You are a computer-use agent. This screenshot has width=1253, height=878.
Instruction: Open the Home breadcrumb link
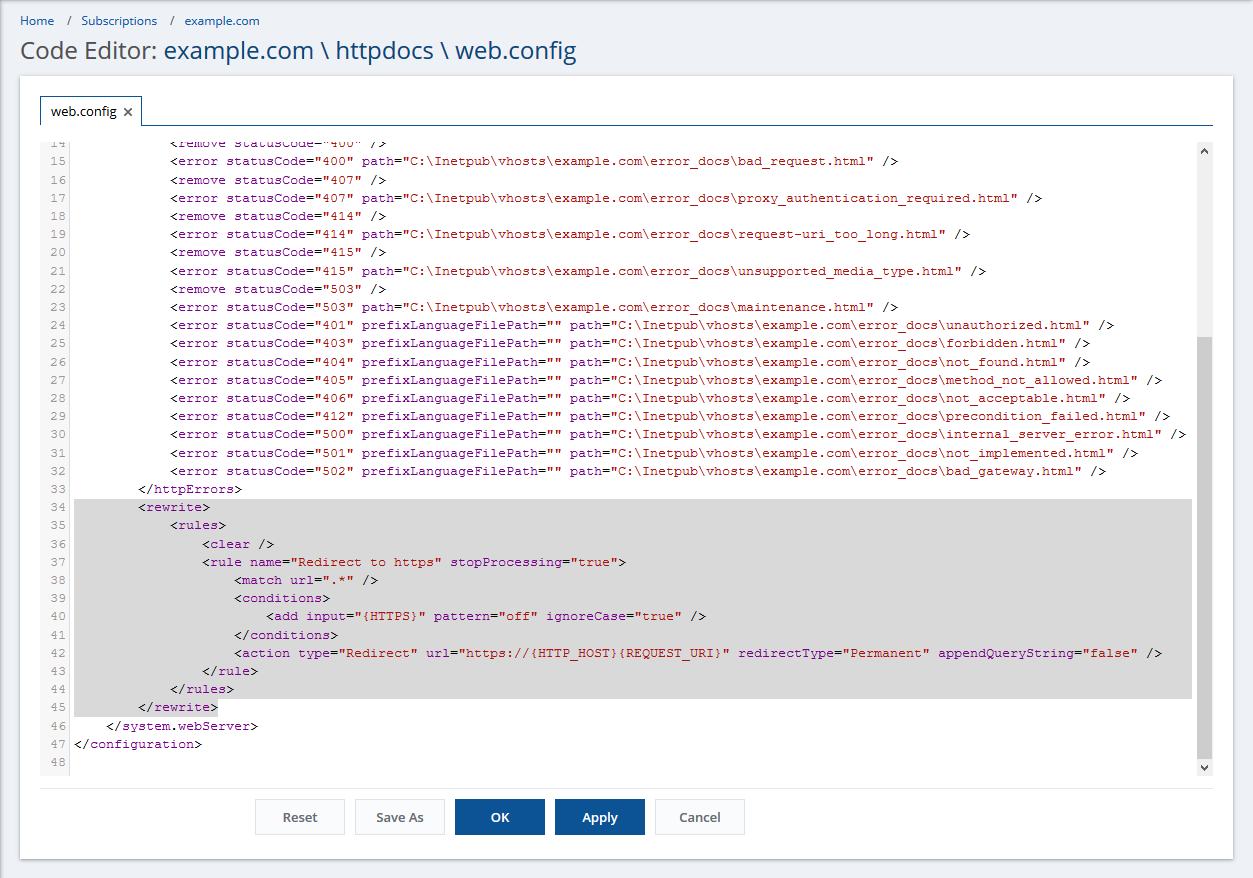pos(37,21)
